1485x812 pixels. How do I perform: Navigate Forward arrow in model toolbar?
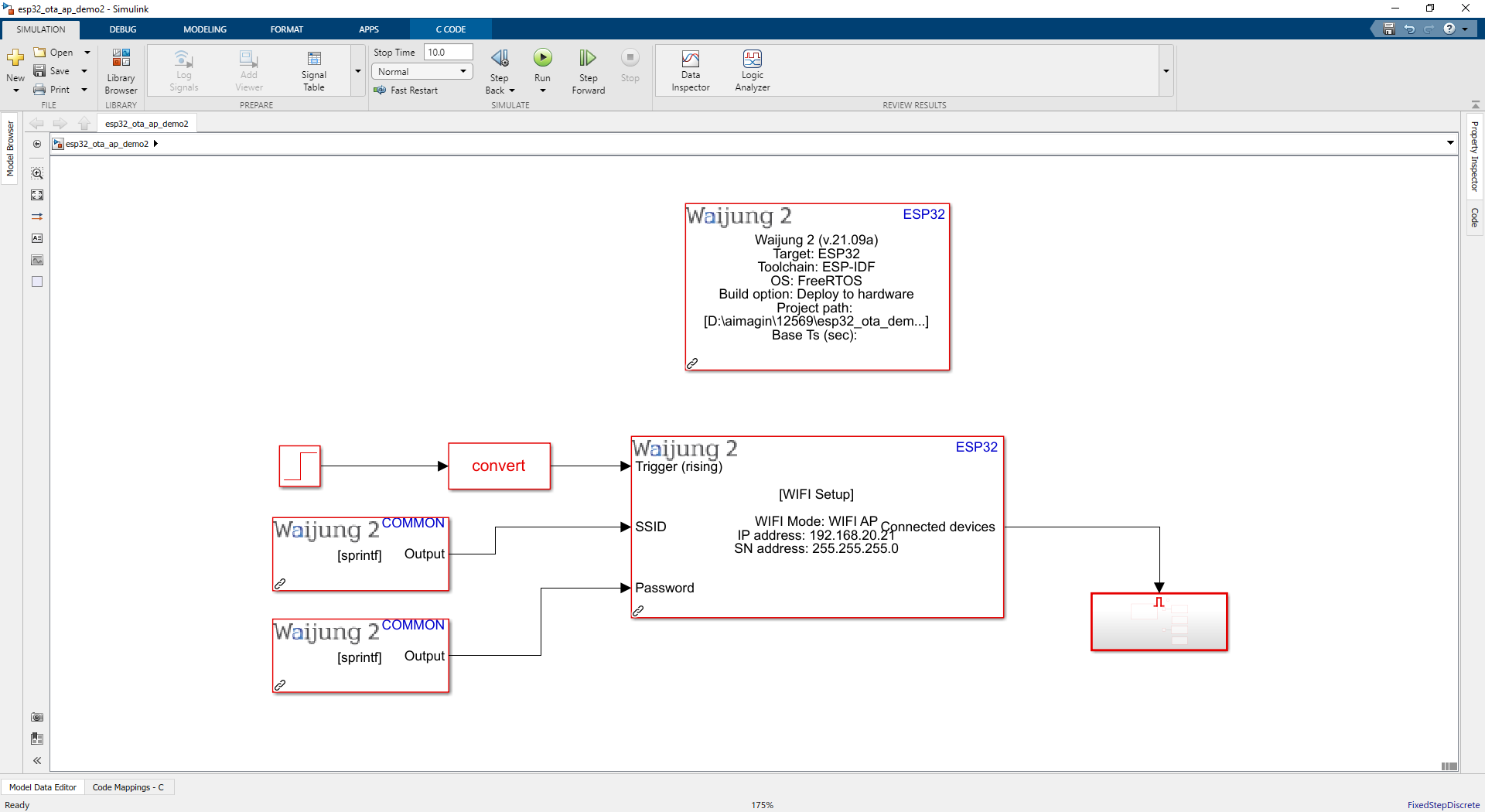click(60, 124)
